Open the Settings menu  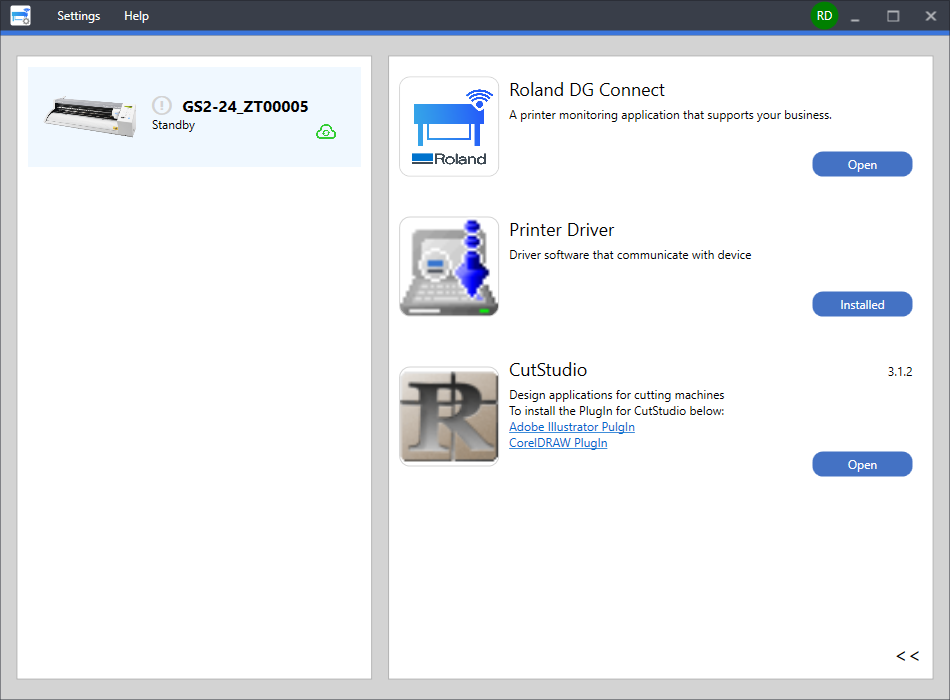click(79, 16)
